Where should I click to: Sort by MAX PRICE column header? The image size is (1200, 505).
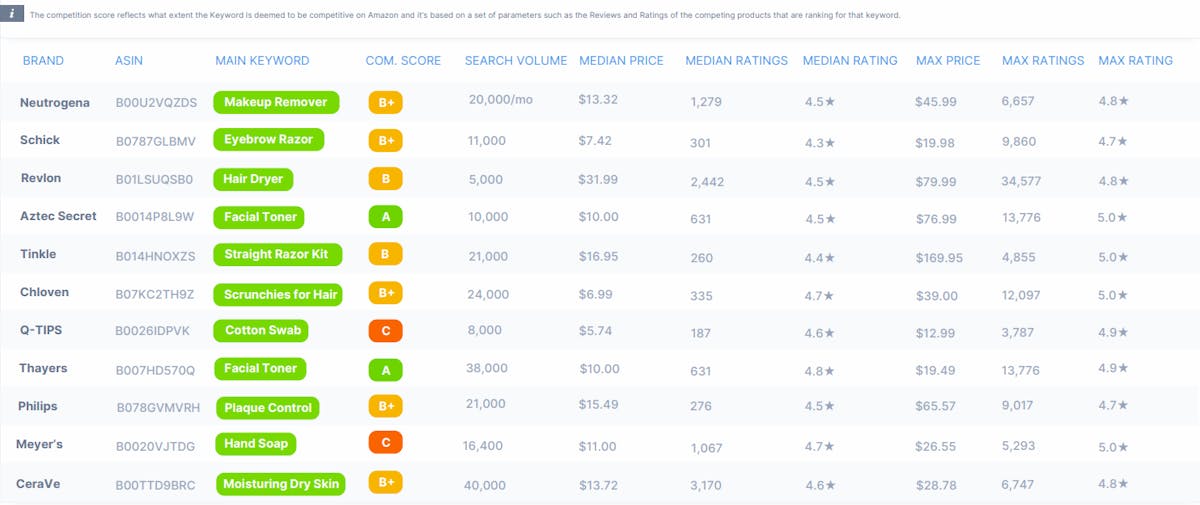click(x=948, y=61)
